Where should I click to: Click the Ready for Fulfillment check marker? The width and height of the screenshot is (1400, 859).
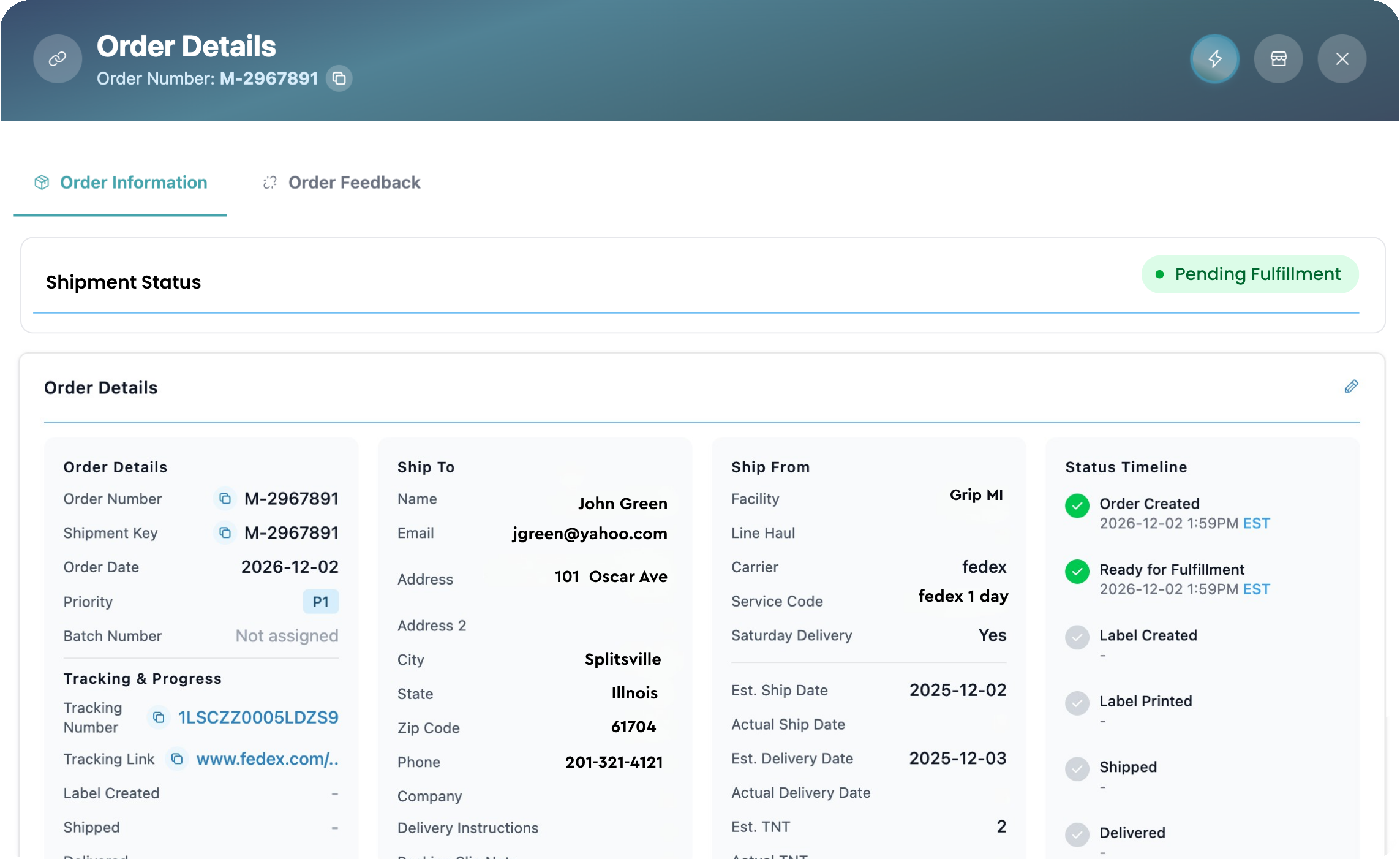1077,572
